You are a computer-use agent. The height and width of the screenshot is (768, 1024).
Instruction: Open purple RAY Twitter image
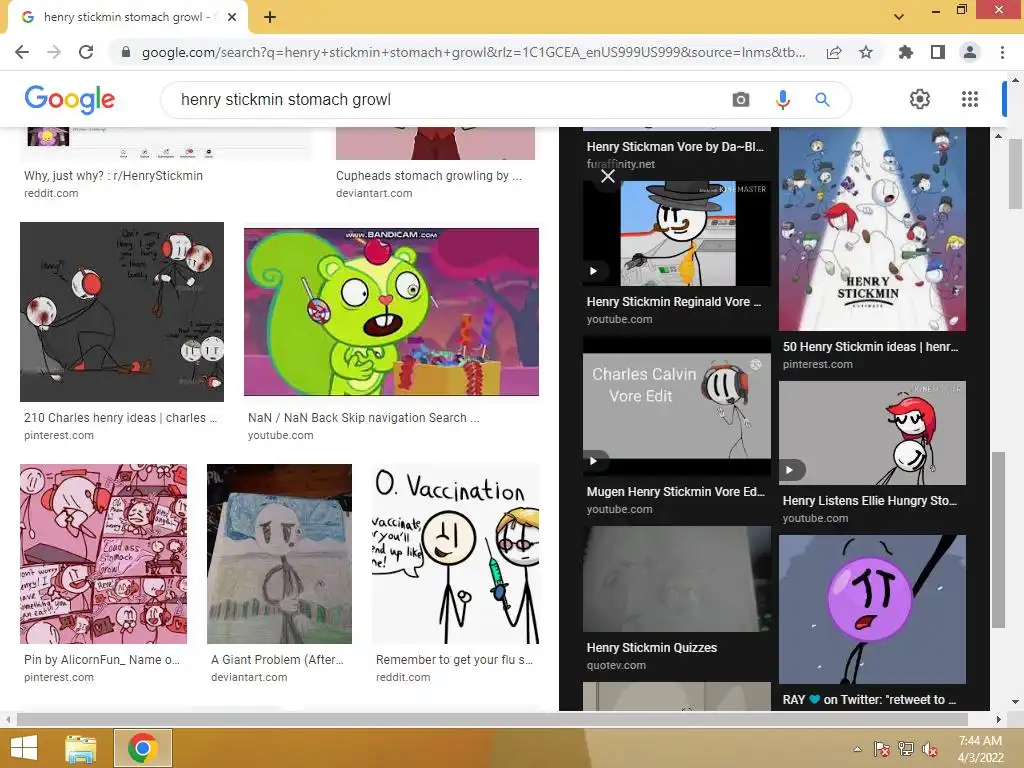point(872,609)
